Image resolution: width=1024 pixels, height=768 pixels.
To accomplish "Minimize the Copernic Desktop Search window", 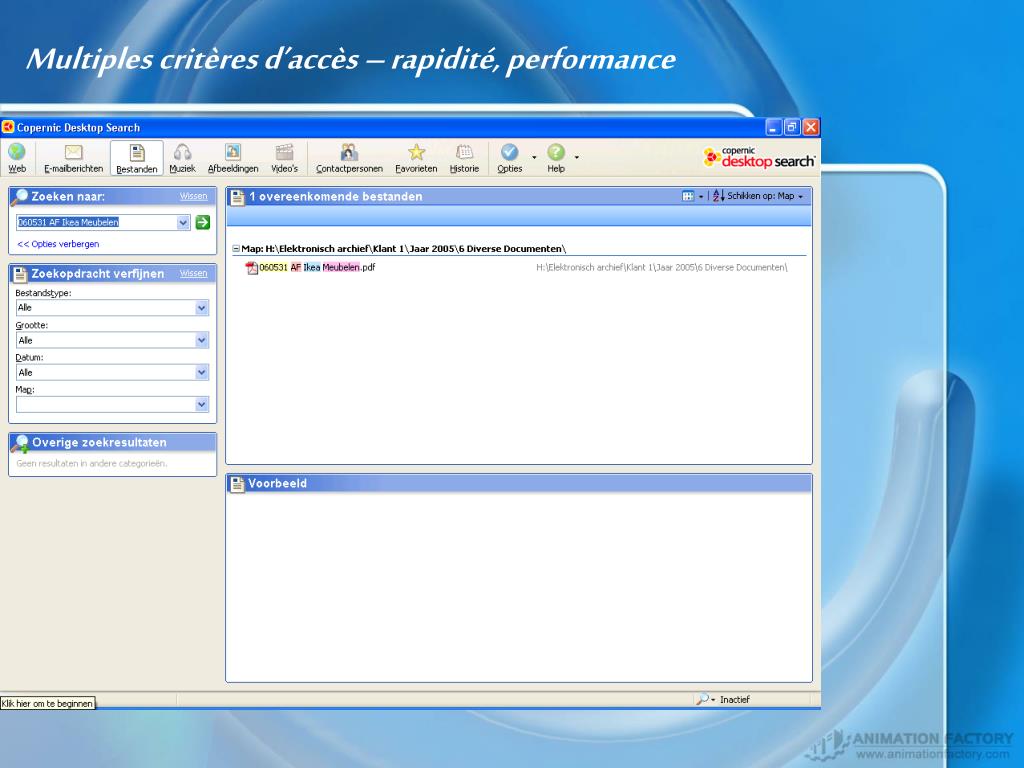I will [774, 127].
